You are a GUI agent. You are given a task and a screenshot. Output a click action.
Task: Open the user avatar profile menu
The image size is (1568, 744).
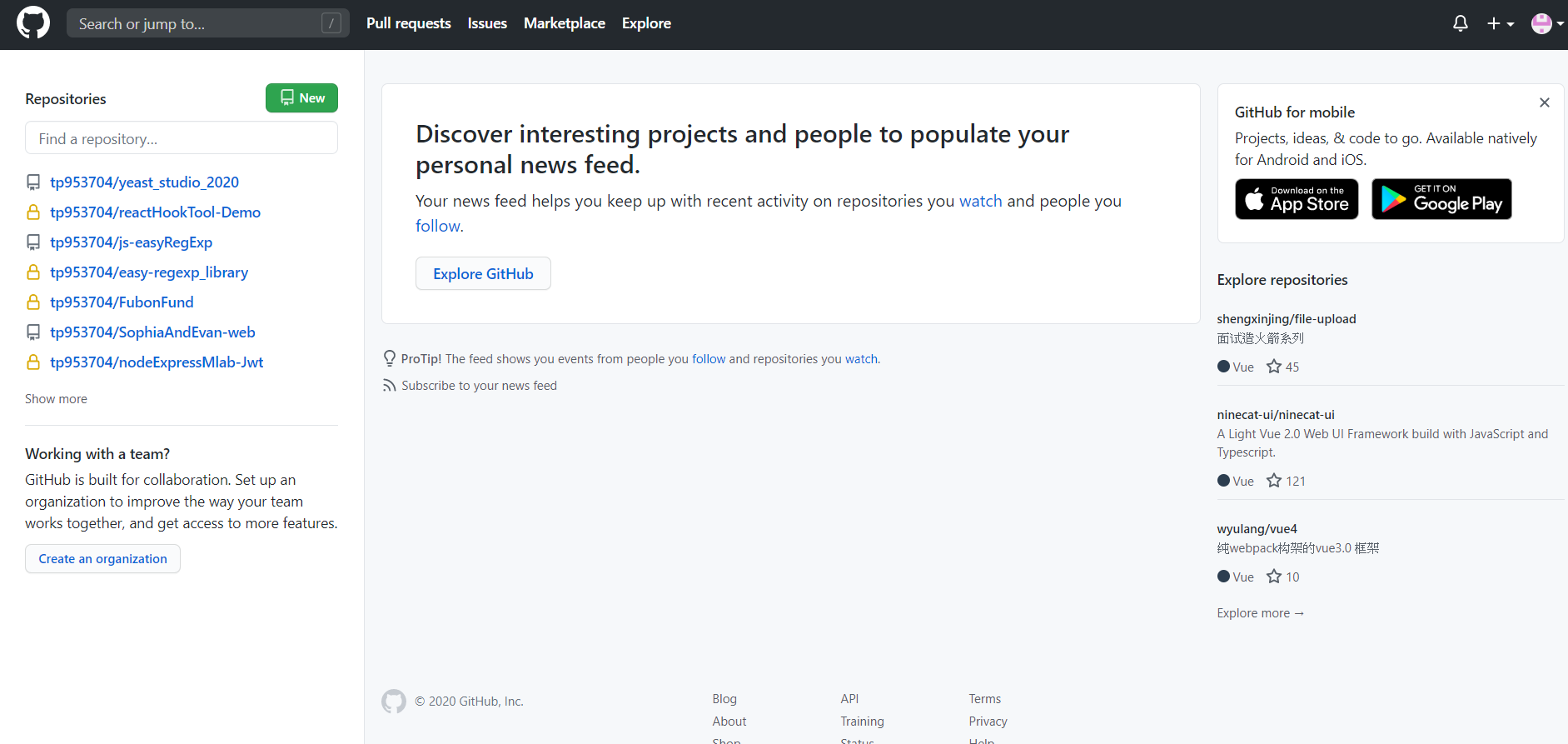[1547, 23]
